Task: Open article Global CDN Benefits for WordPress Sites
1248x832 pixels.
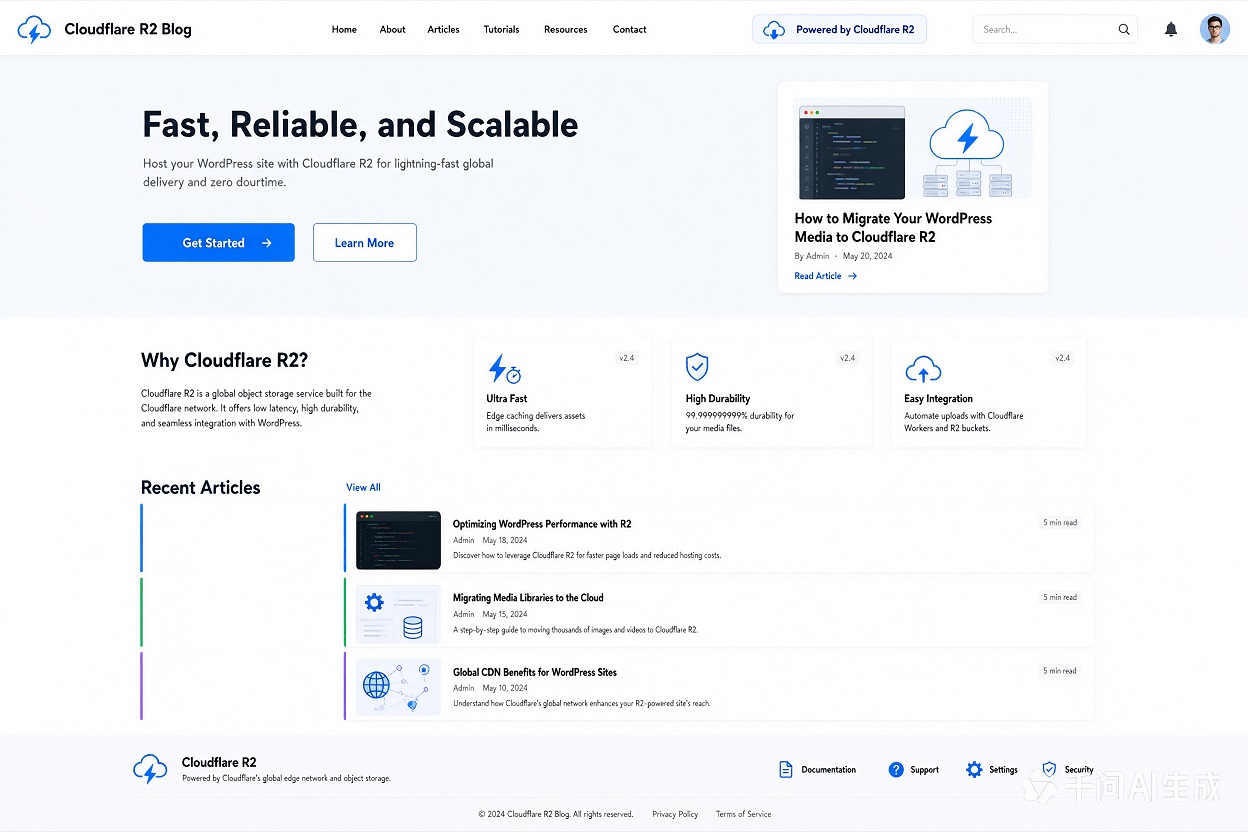Action: (535, 672)
